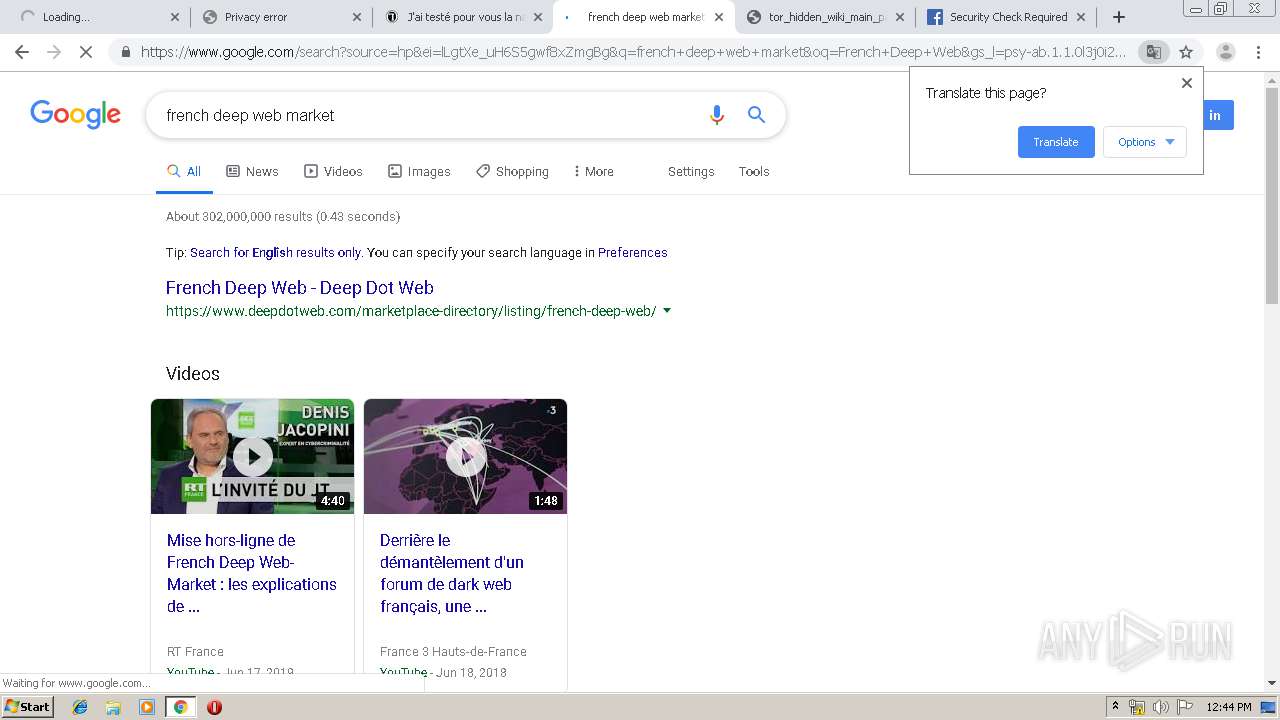Close the Translate this page popup

coord(1187,83)
